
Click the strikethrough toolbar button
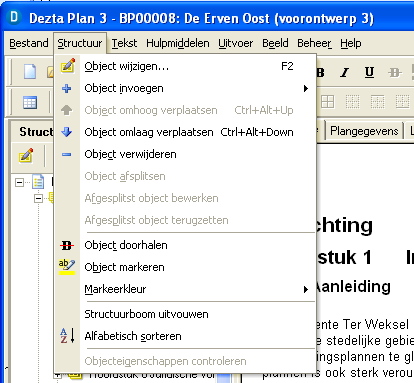click(x=395, y=72)
